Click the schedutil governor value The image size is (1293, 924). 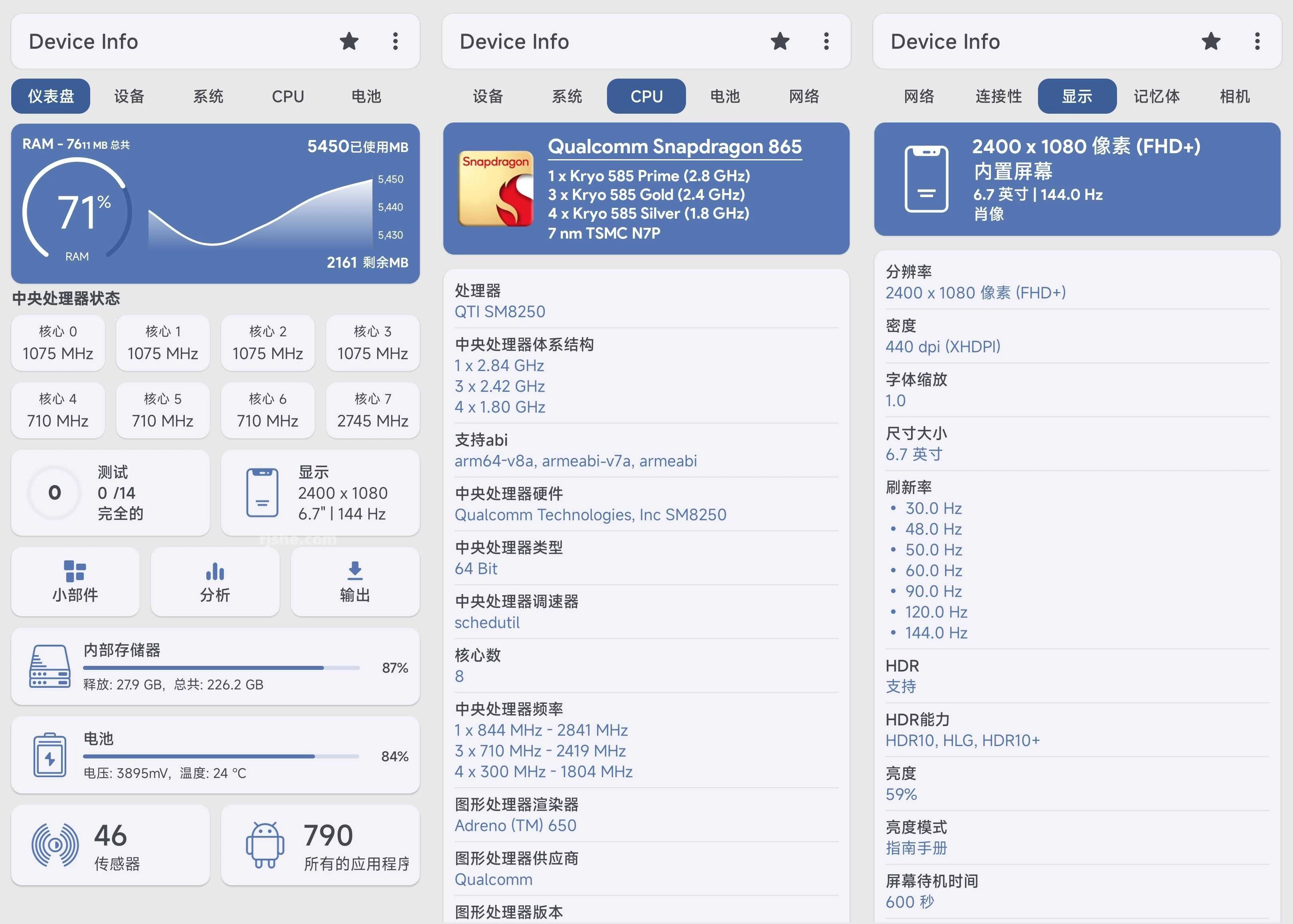[x=487, y=622]
